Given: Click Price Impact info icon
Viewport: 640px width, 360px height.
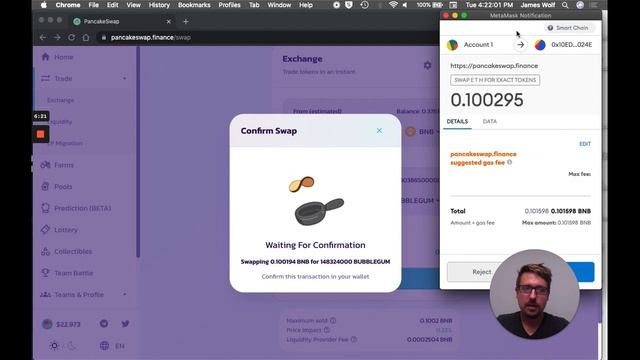Looking at the screenshot, I should pos(327,330).
